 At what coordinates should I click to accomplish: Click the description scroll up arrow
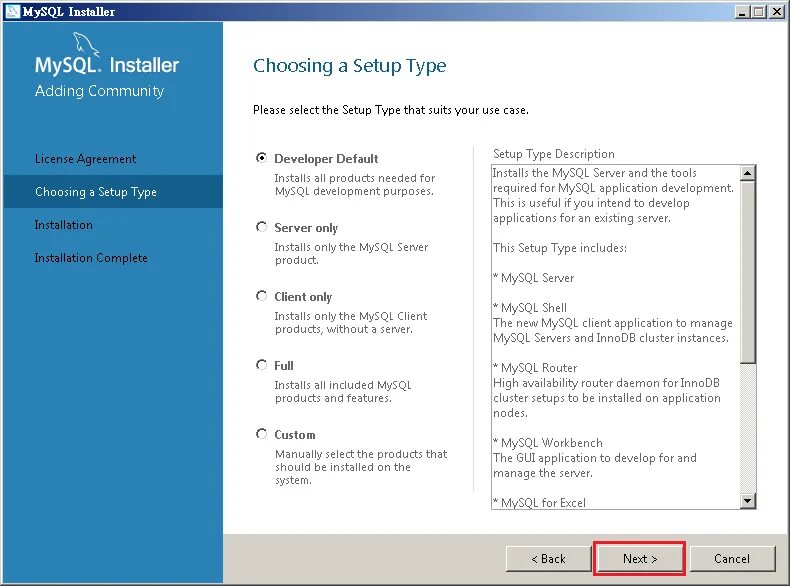click(748, 173)
